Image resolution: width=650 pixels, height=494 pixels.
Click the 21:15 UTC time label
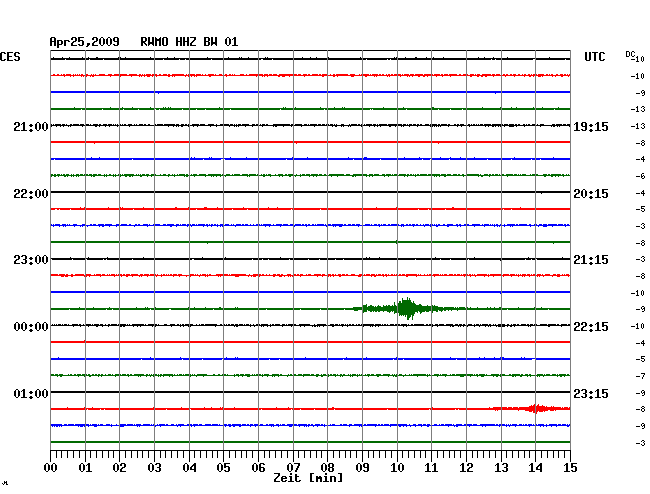(x=591, y=260)
